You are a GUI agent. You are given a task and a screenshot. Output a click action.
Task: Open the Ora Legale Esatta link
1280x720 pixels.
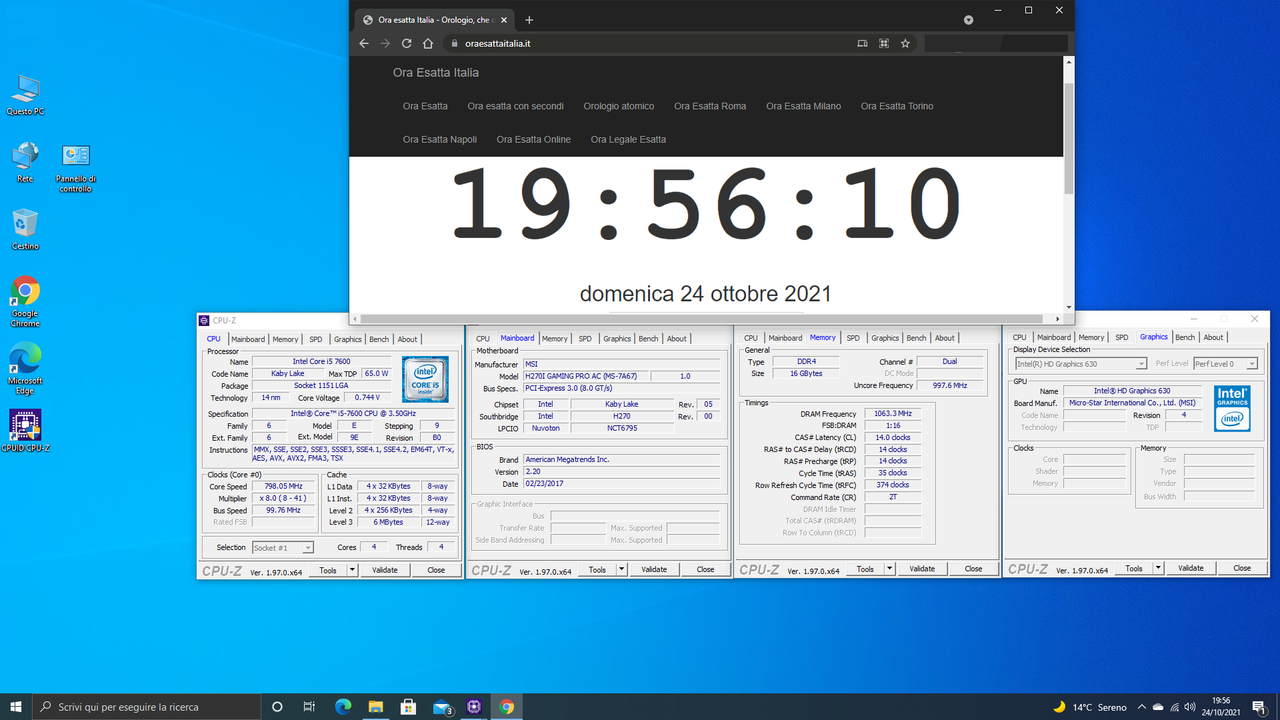coord(628,139)
